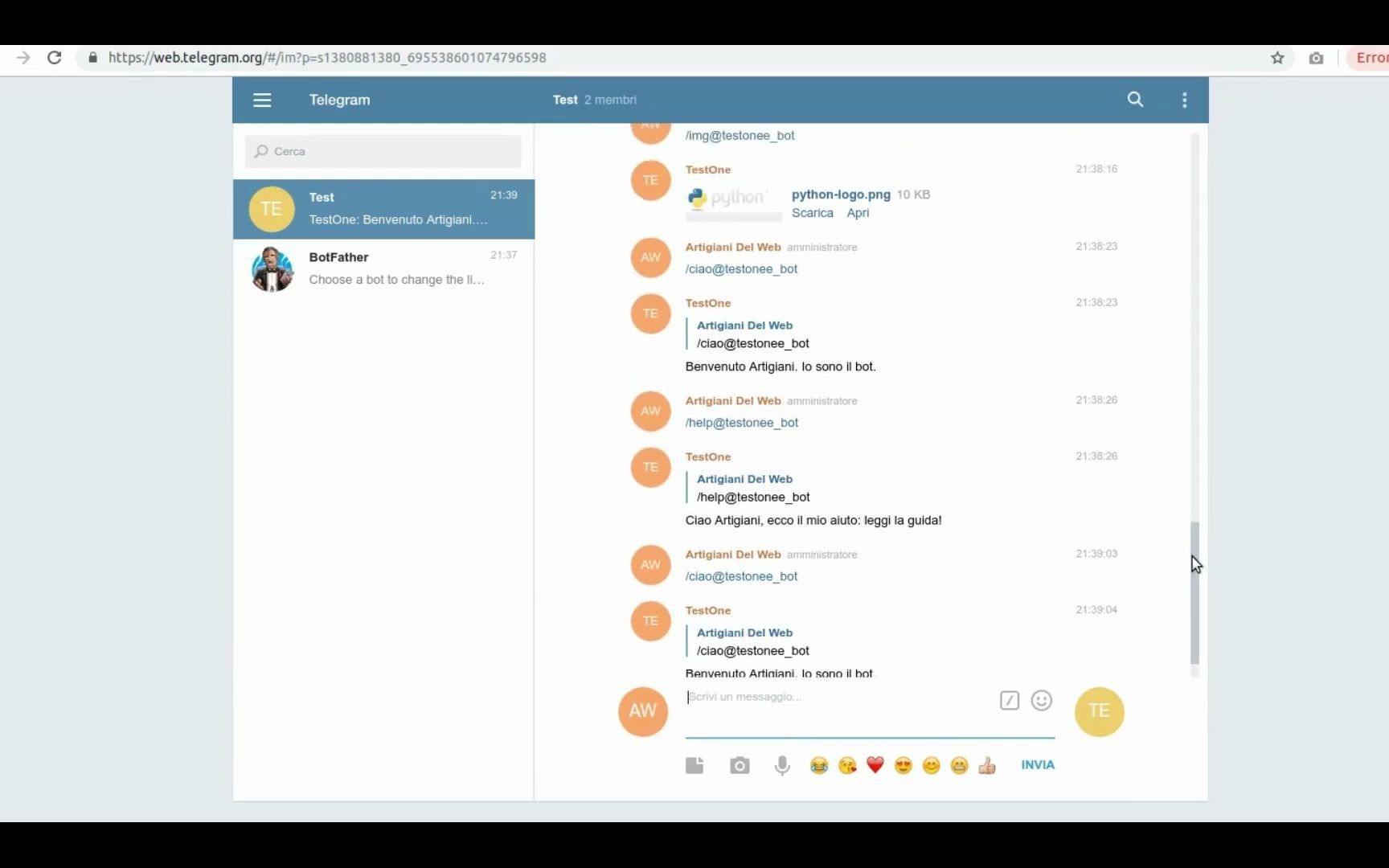Viewport: 1389px width, 868px height.
Task: Click the browser reload icon
Action: [x=54, y=57]
